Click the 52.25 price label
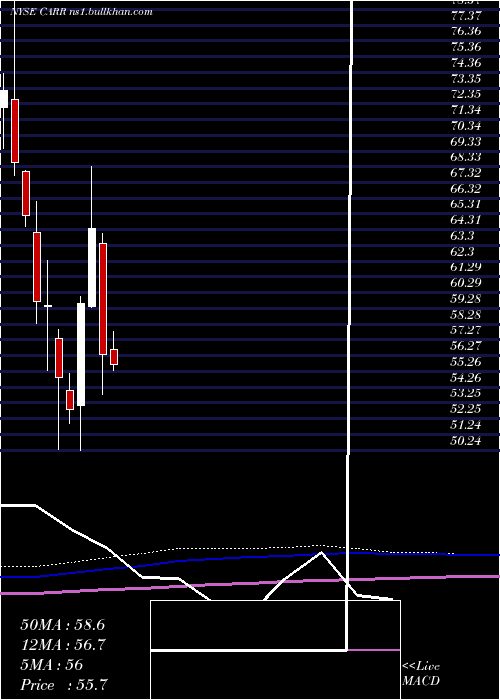The height and width of the screenshot is (700, 500). point(465,408)
